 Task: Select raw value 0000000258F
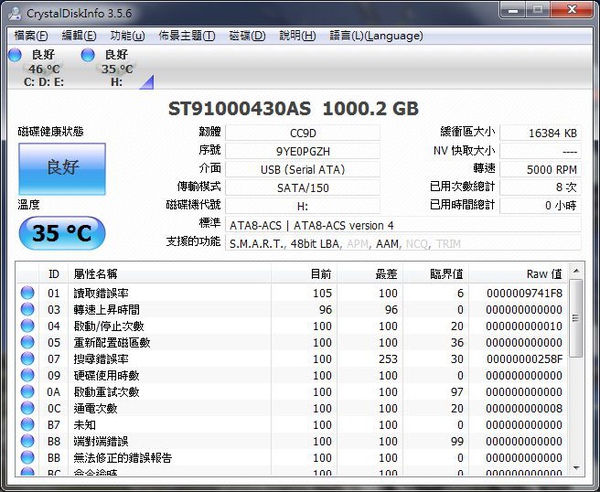tap(524, 359)
